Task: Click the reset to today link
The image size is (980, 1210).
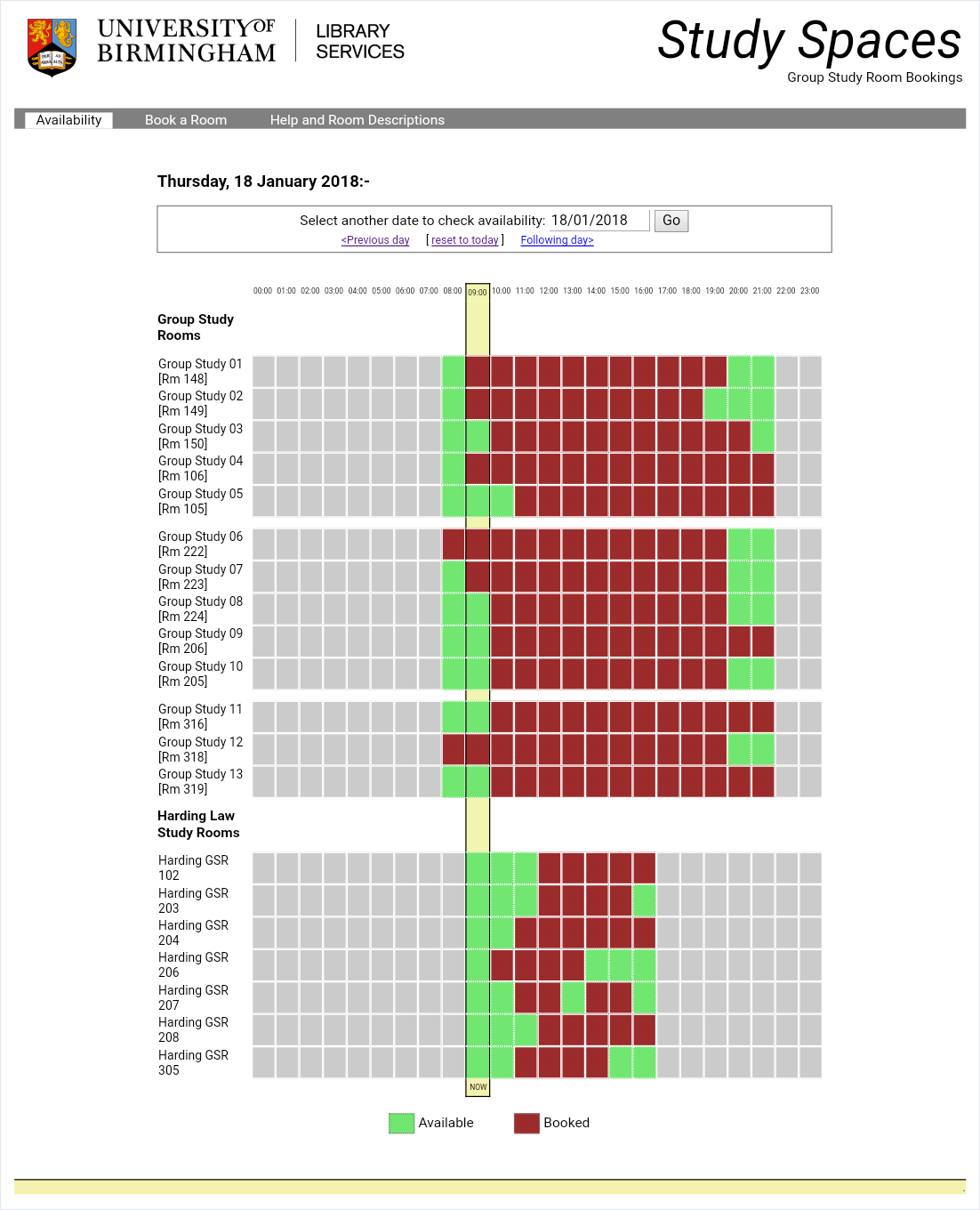Action: click(x=464, y=240)
